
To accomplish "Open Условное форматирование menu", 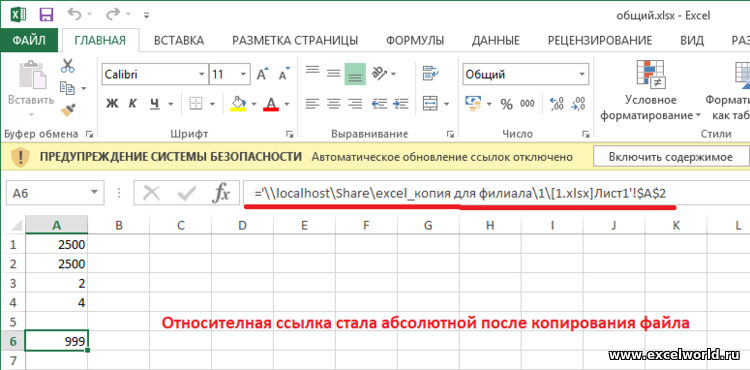I will coord(651,90).
